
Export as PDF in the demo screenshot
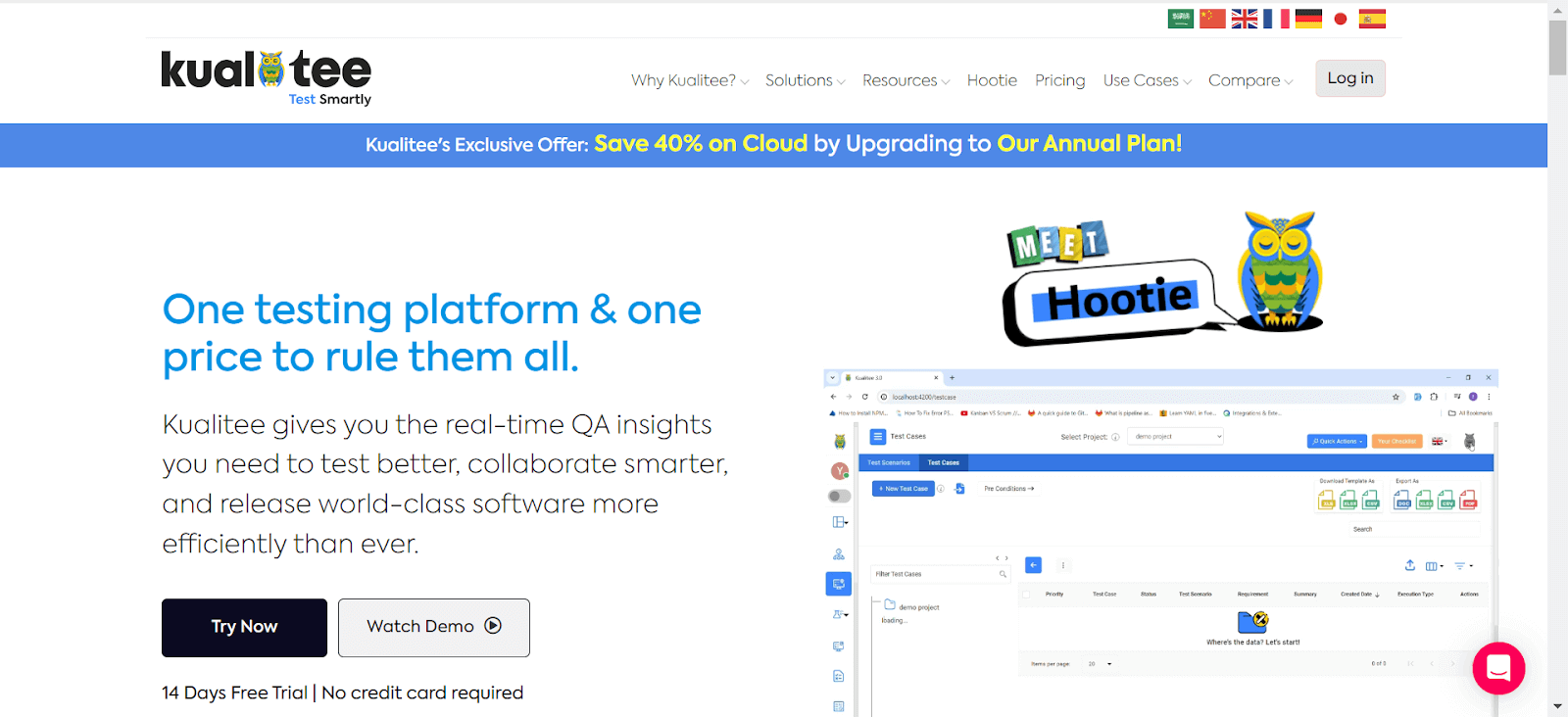click(x=1468, y=500)
